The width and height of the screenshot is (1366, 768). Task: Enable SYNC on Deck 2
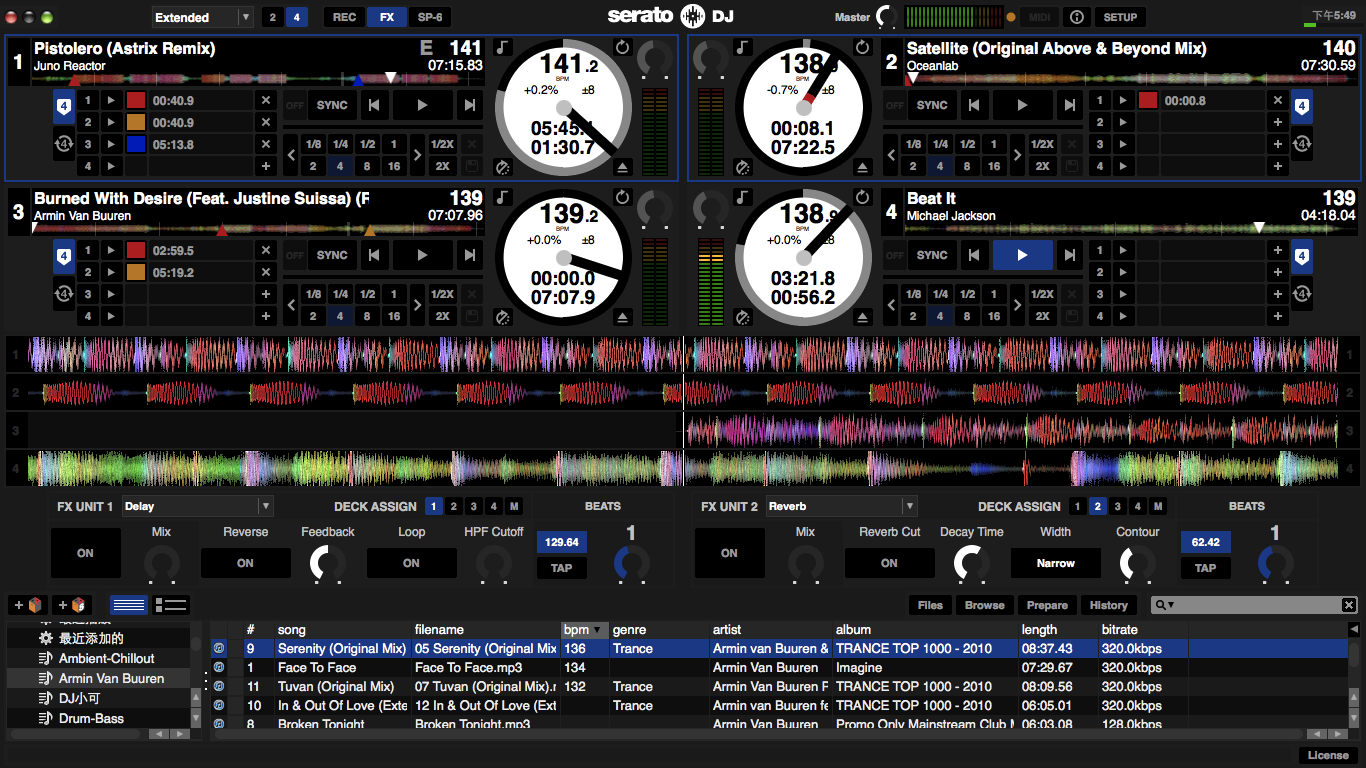point(931,104)
